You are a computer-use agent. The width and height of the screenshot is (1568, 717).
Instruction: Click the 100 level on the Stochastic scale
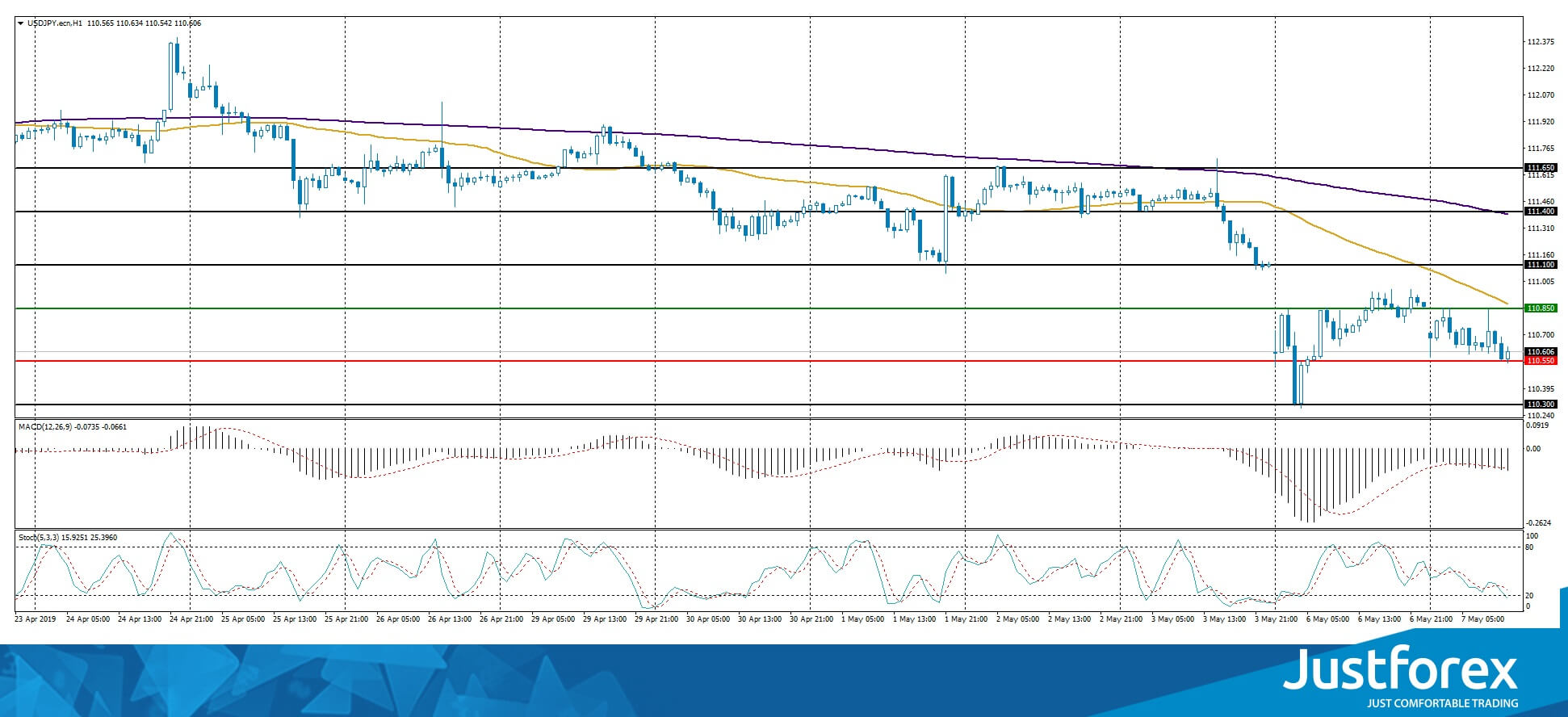tap(1532, 536)
